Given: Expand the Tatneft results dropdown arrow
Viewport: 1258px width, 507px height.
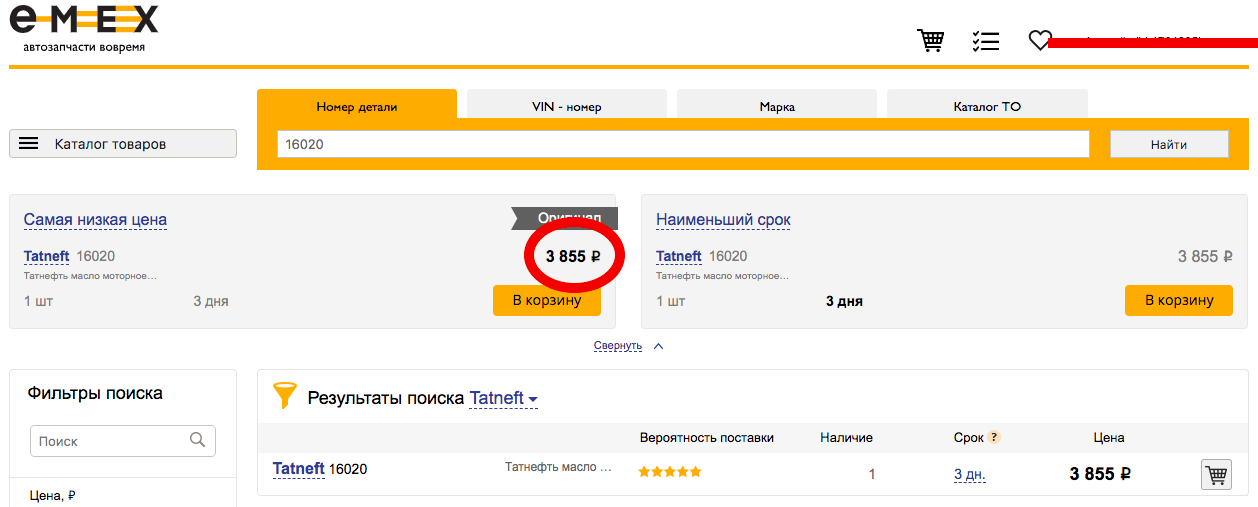Looking at the screenshot, I should click(x=533, y=399).
